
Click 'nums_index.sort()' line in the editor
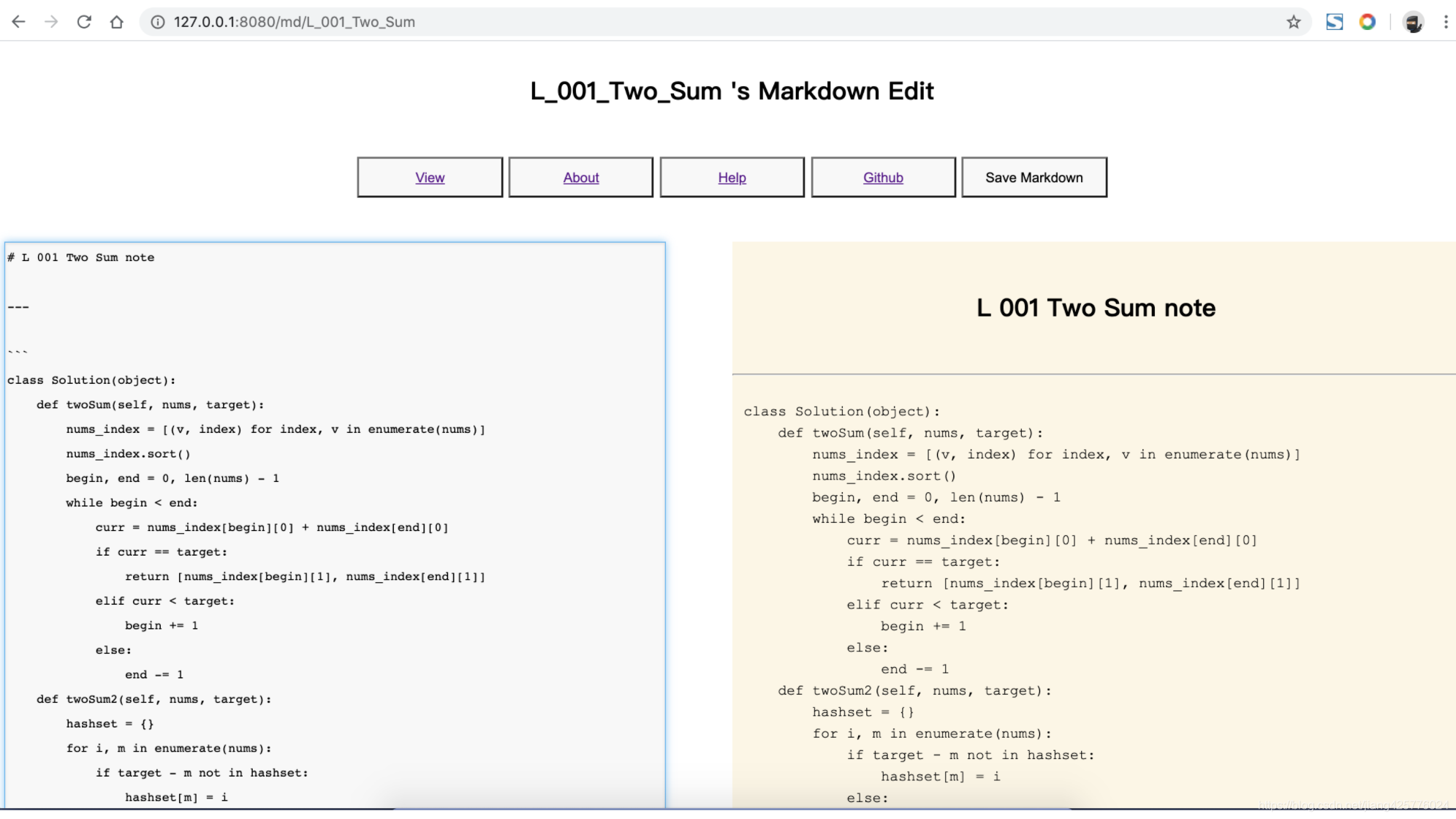point(129,454)
